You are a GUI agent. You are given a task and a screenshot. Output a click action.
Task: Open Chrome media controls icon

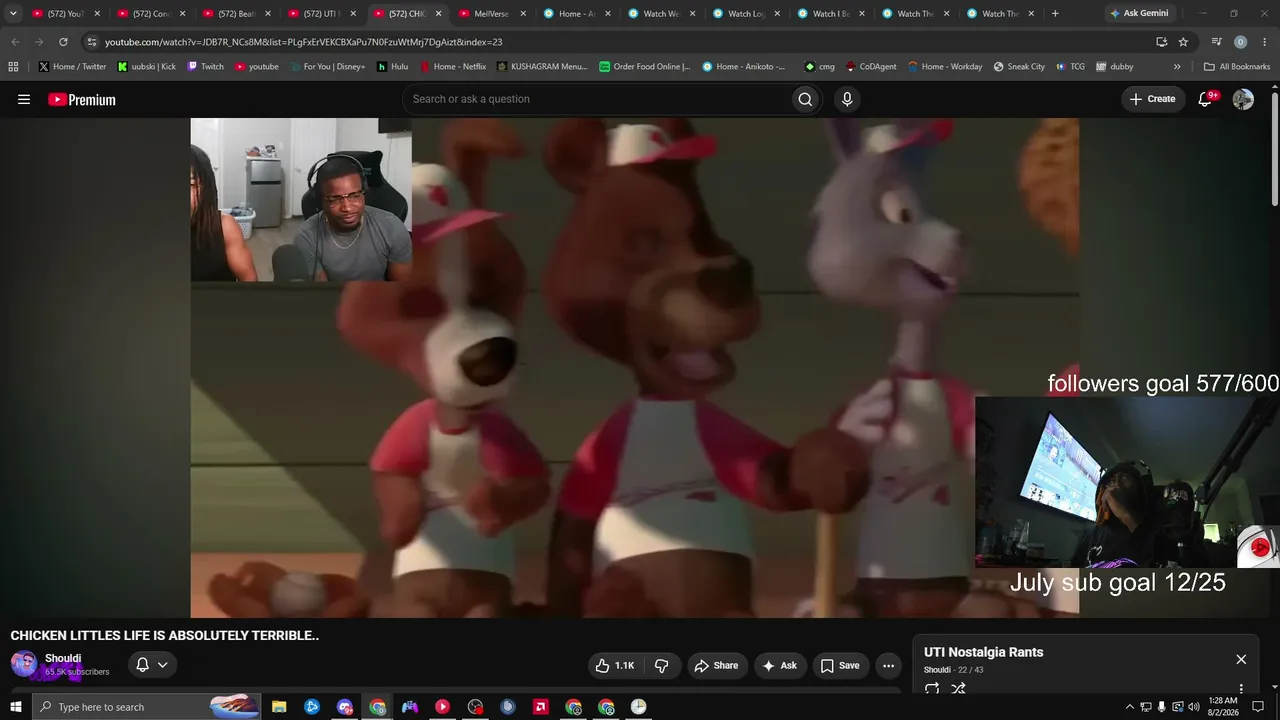pos(1216,42)
